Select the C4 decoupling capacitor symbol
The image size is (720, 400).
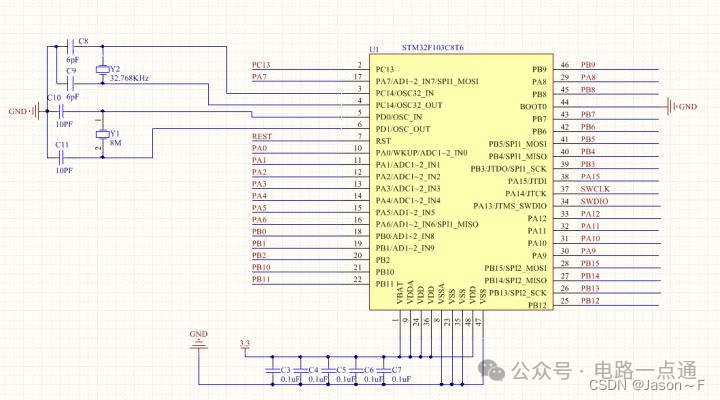[300, 370]
